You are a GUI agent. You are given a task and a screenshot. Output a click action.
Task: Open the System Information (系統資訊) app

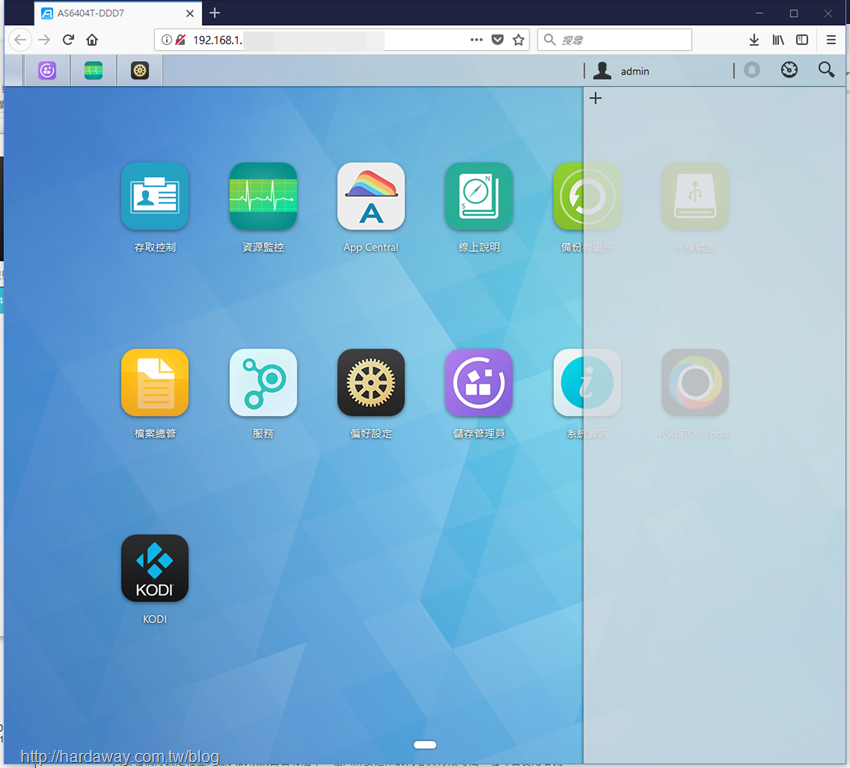587,382
